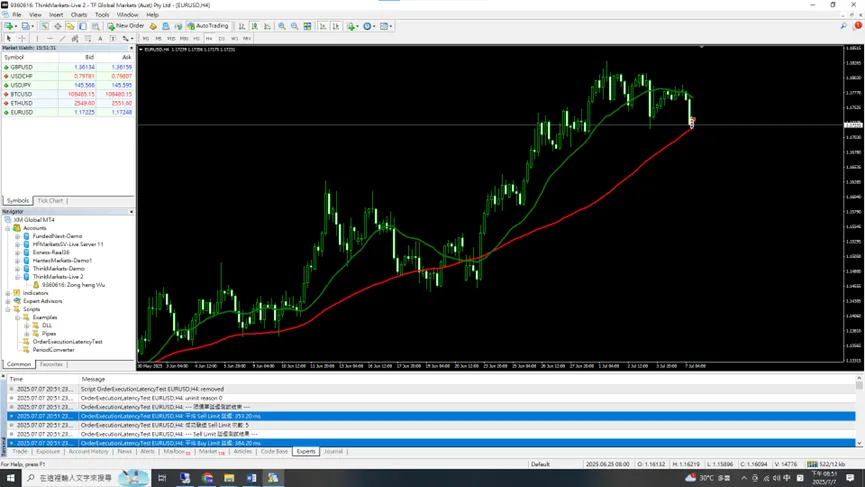Switch timeframe to W1
The height and width of the screenshot is (487, 865).
(x=234, y=39)
